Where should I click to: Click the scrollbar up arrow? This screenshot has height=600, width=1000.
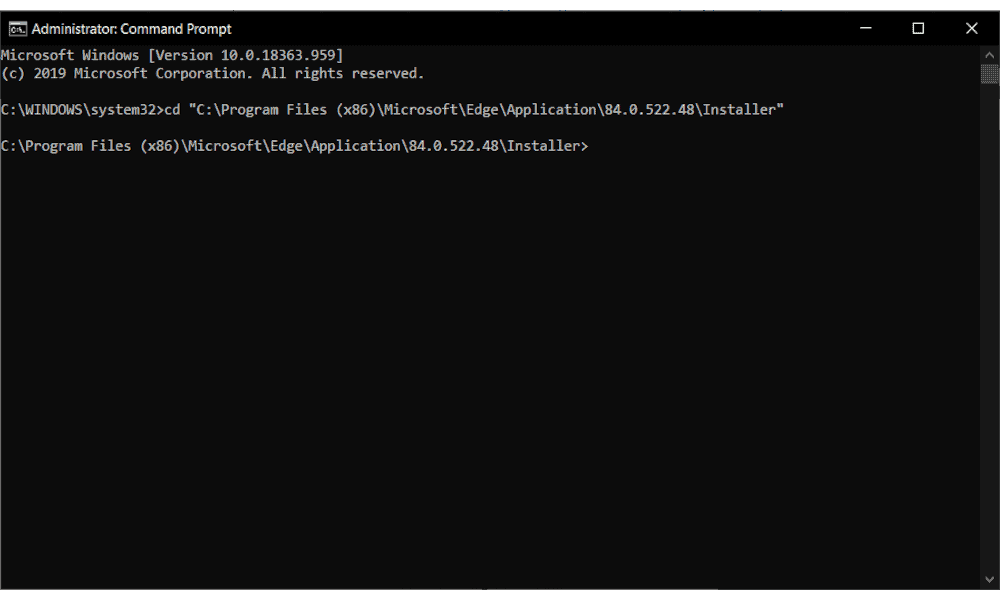[x=989, y=55]
